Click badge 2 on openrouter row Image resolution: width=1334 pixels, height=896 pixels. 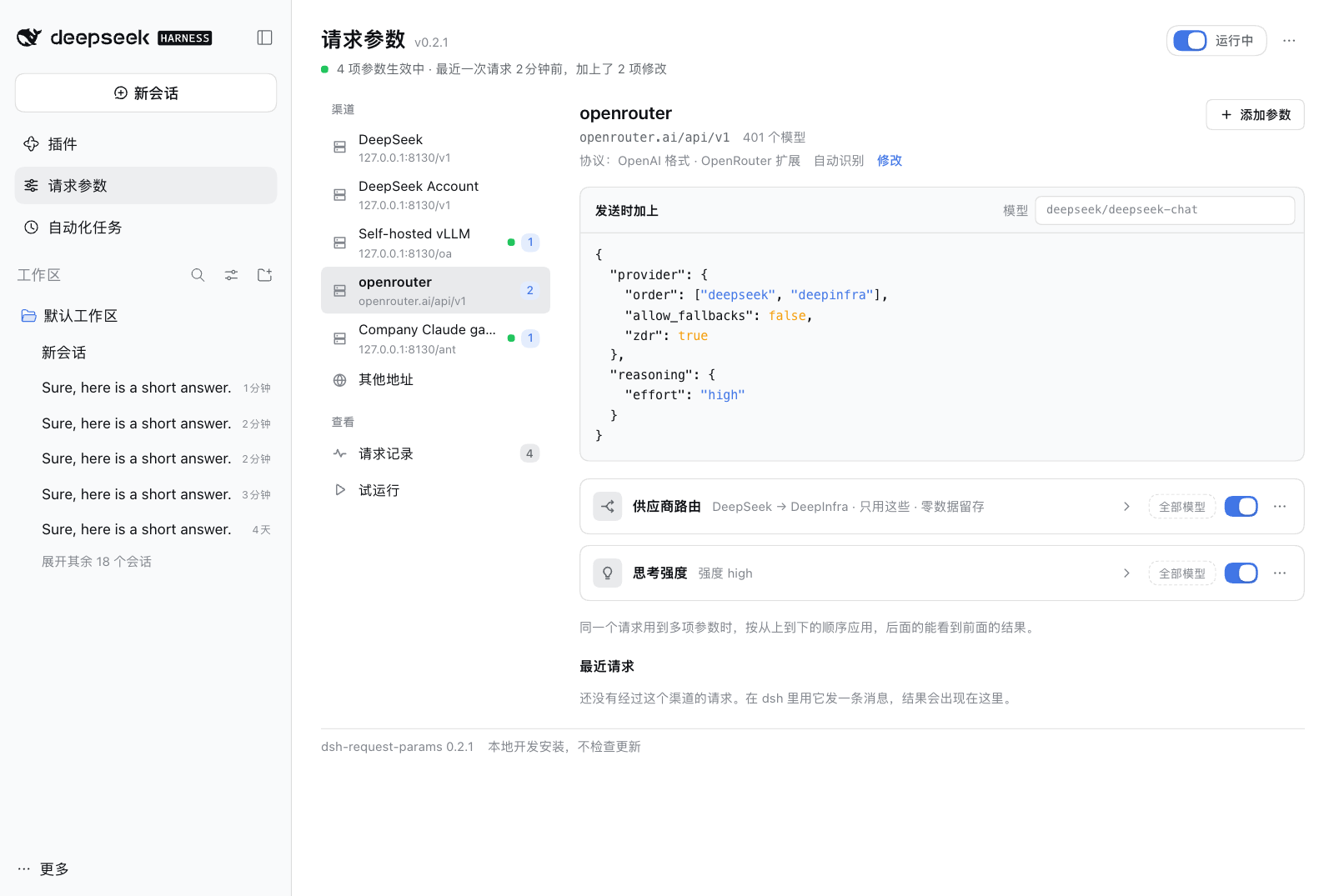(529, 290)
